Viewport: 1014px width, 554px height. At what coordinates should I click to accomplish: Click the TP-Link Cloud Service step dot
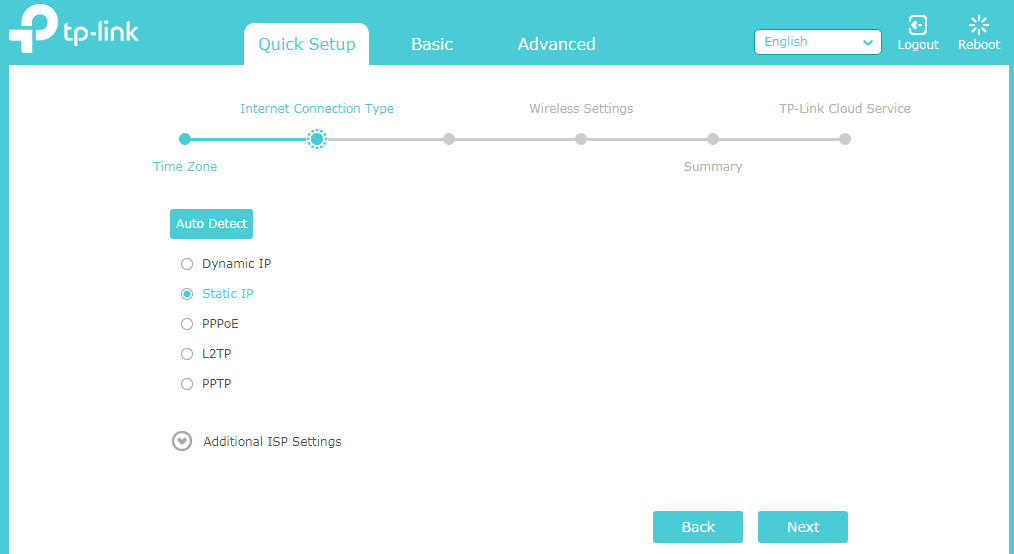coord(845,139)
